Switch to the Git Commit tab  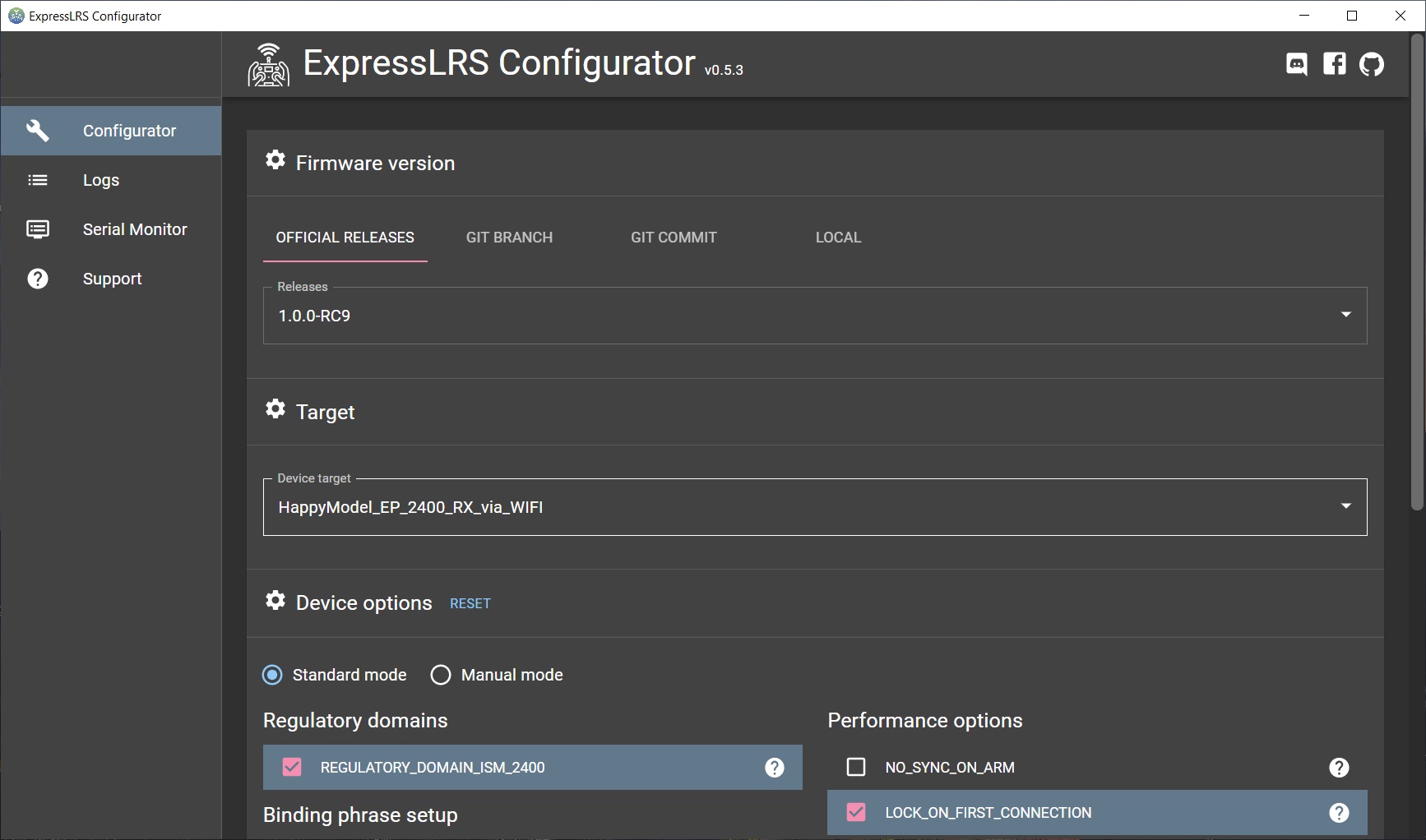click(674, 238)
